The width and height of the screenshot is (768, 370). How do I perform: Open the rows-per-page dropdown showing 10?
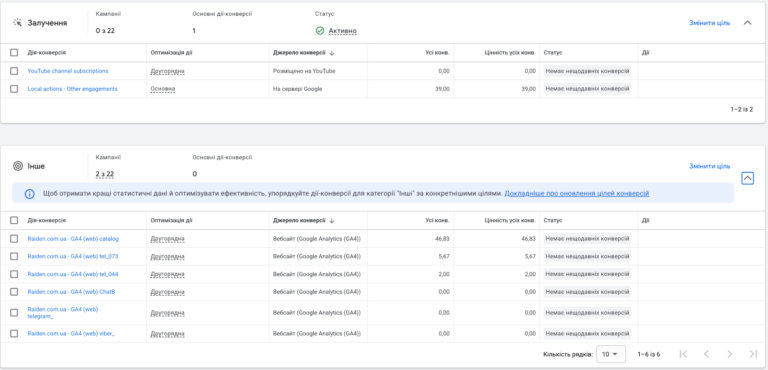(611, 354)
